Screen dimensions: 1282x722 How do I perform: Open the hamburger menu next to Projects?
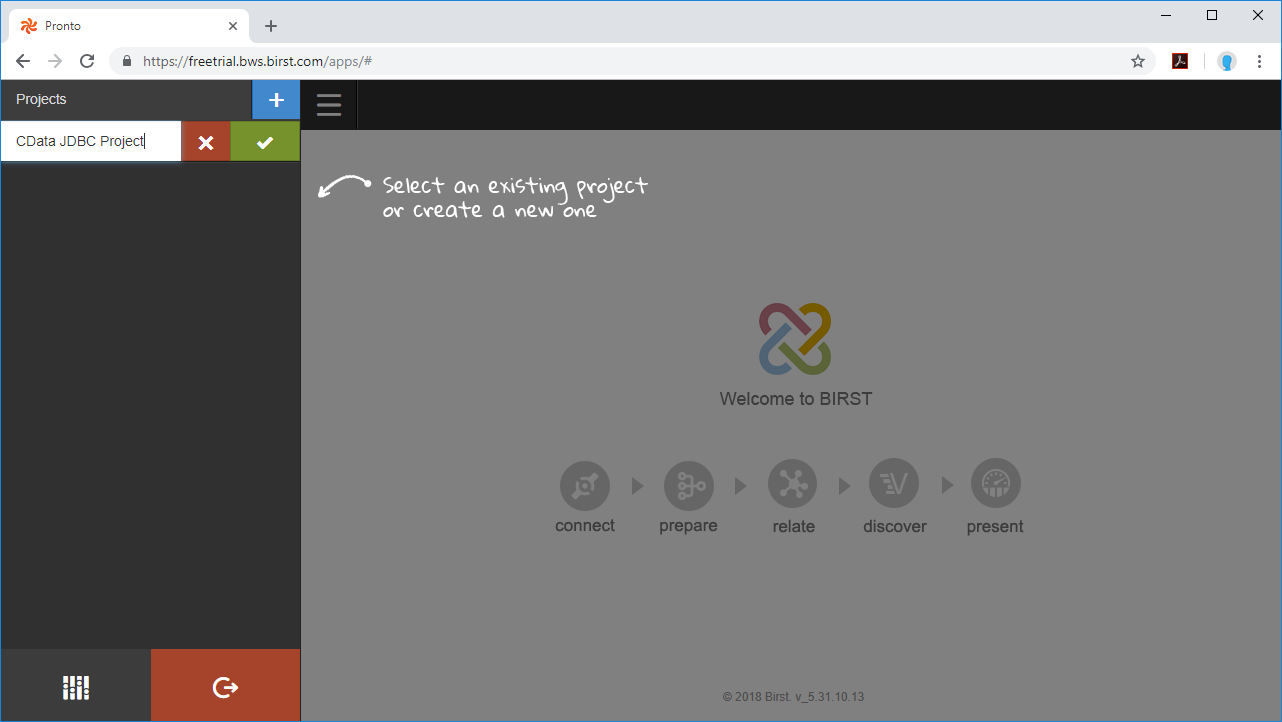[x=328, y=104]
